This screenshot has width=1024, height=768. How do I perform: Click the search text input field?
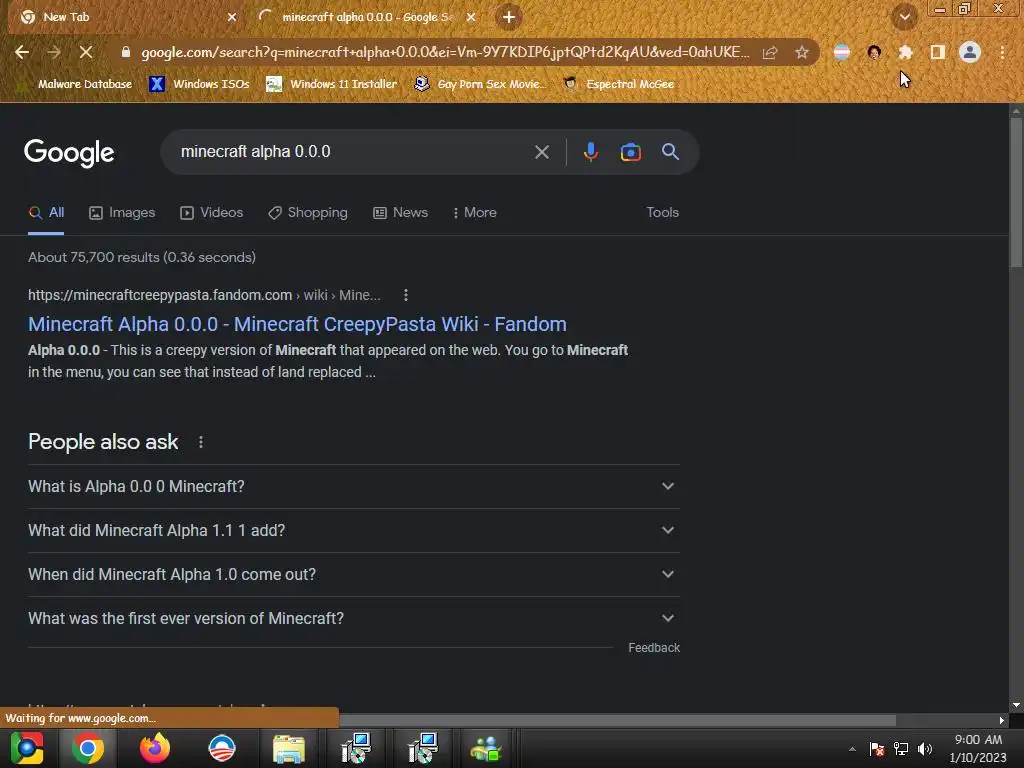coord(349,152)
